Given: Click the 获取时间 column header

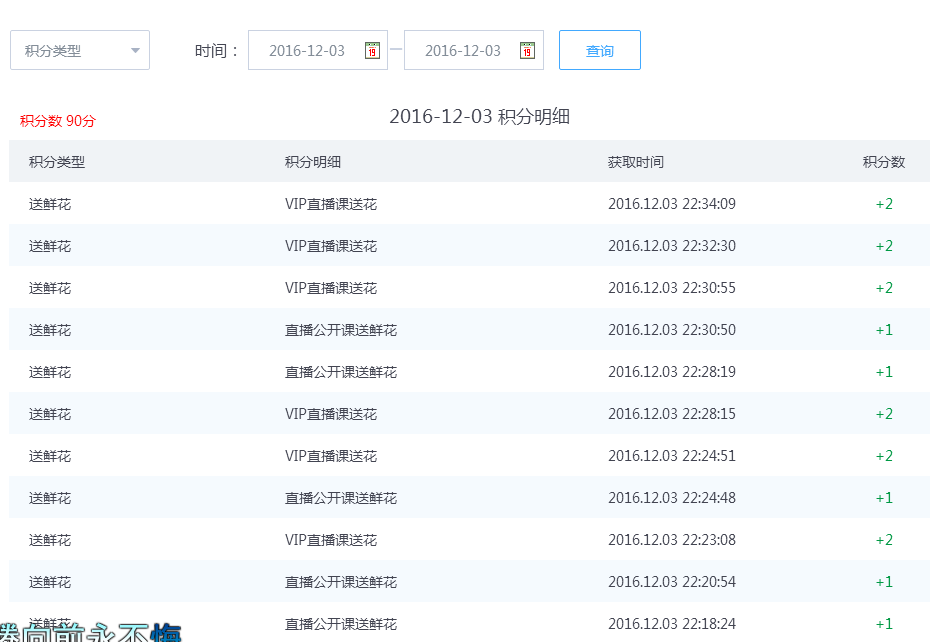Looking at the screenshot, I should click(636, 162).
